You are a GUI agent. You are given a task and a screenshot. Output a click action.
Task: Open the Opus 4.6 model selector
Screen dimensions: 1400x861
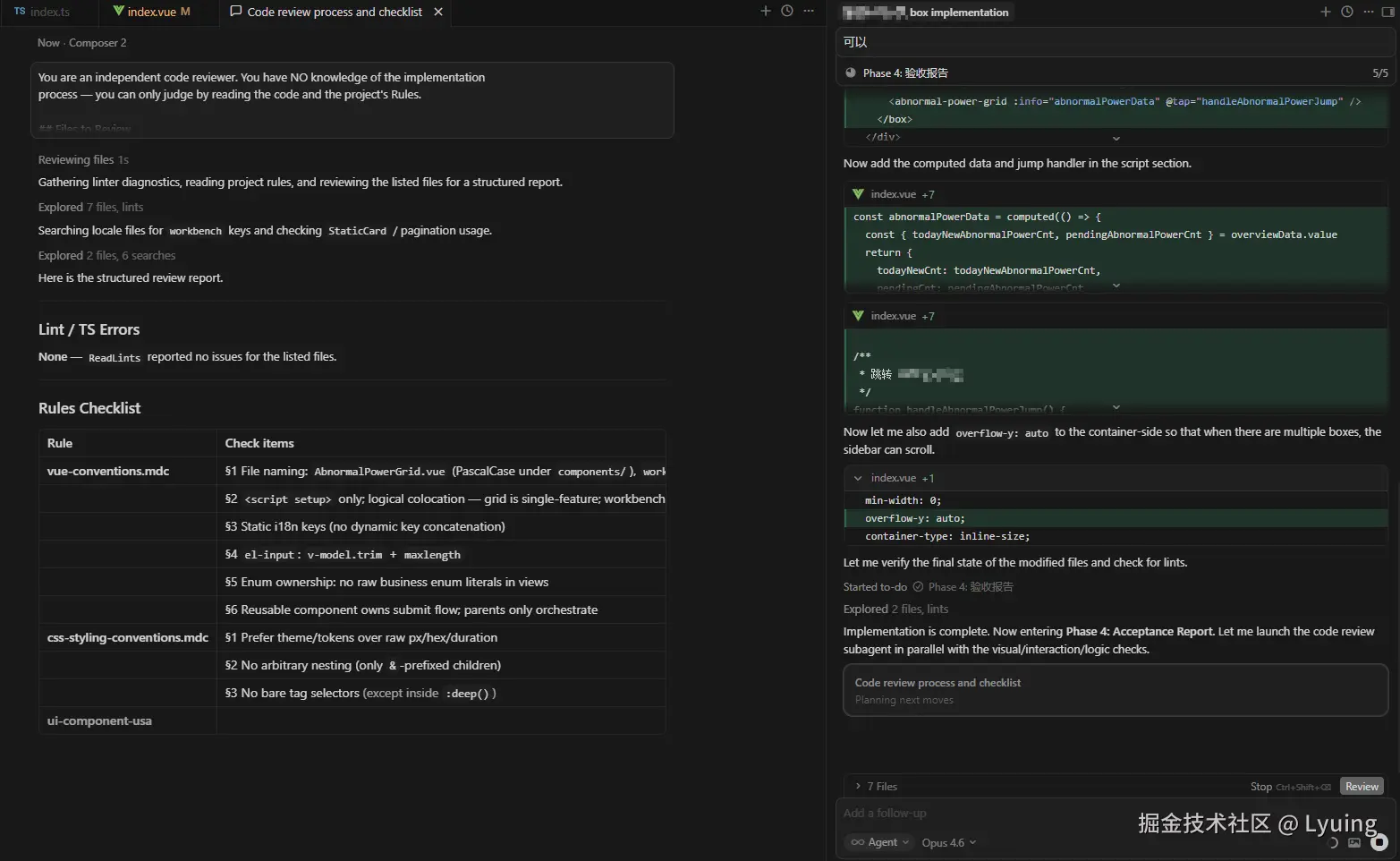click(948, 842)
